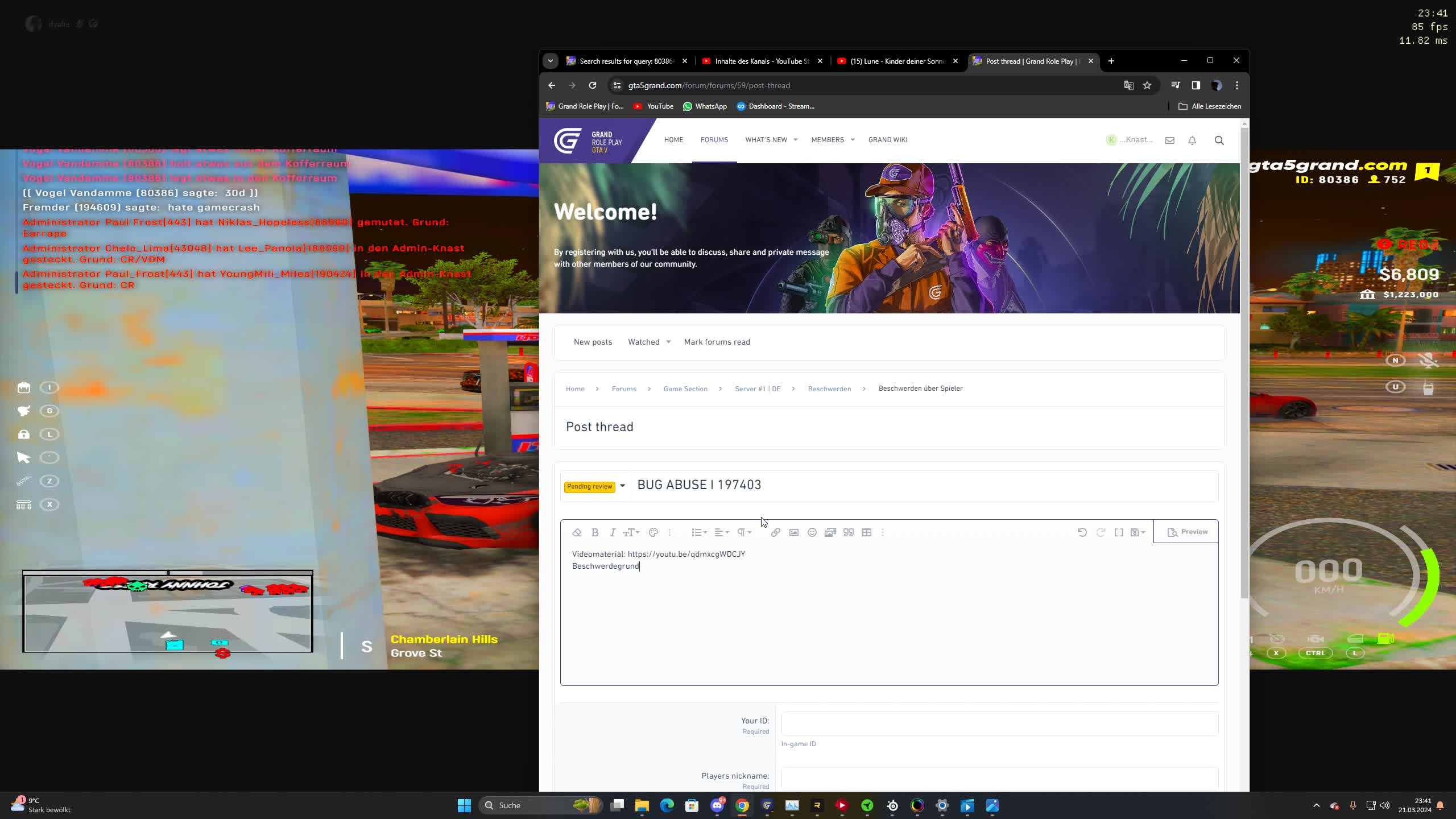Click the thread title input field

924,485
